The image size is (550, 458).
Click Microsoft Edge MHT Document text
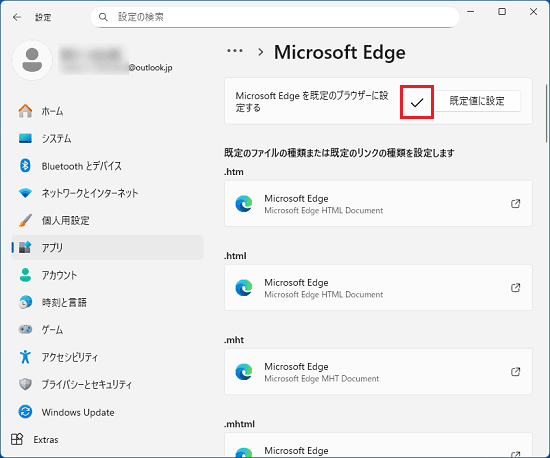[322, 379]
